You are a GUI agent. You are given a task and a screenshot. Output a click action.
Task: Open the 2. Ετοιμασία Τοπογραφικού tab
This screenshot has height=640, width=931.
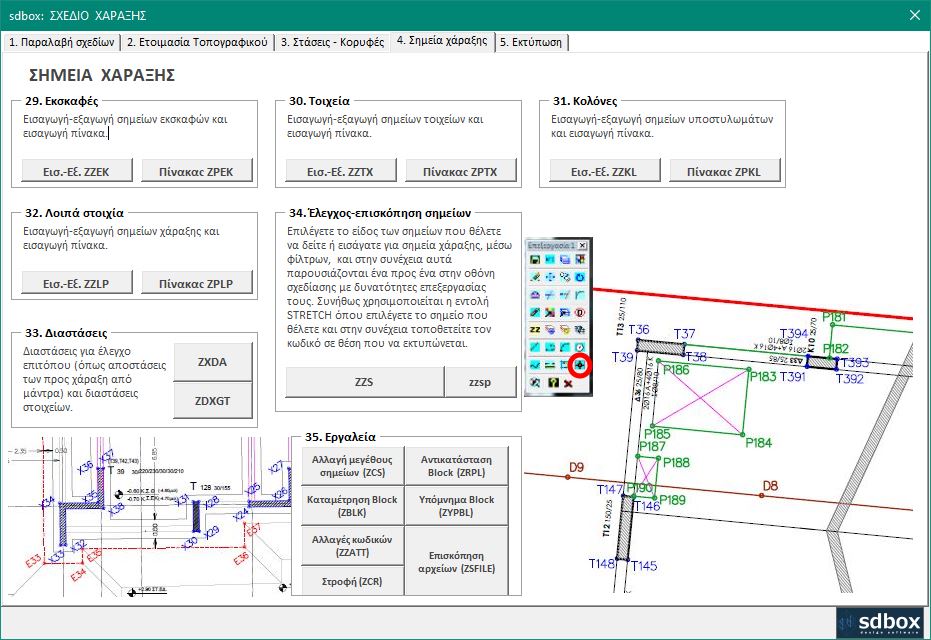pyautogui.click(x=198, y=42)
